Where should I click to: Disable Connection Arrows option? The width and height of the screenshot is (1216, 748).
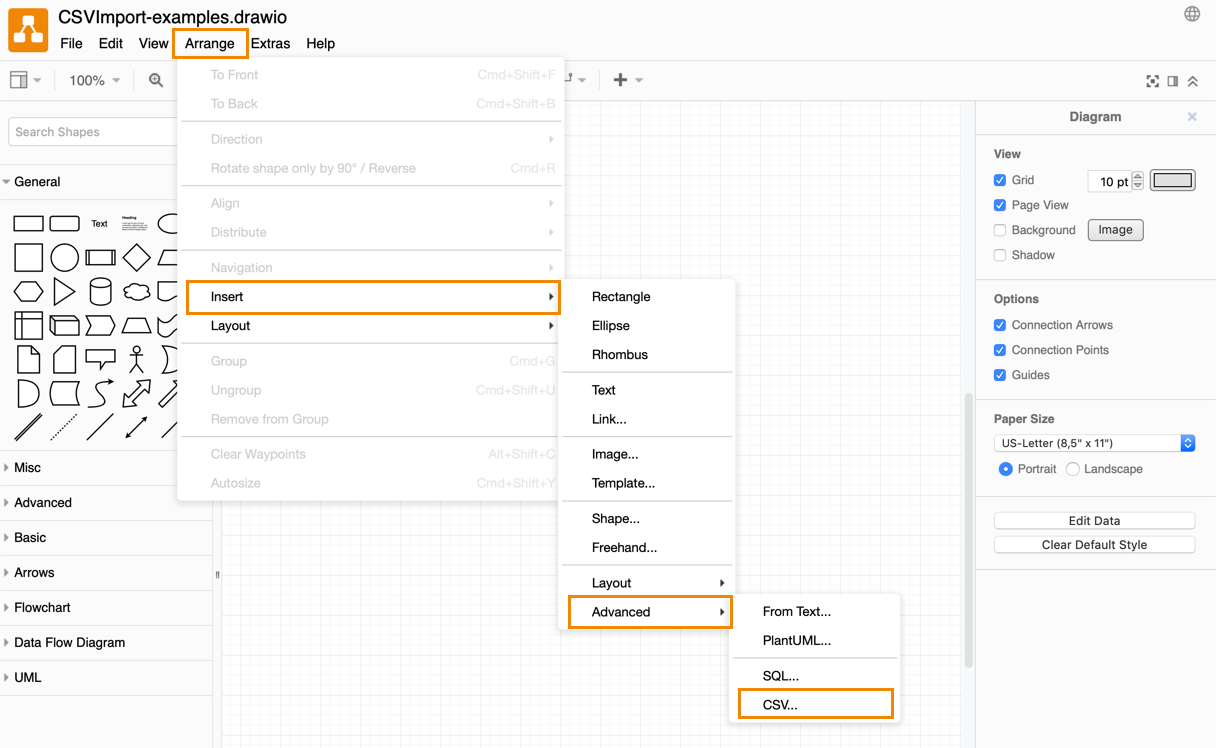pos(1000,325)
